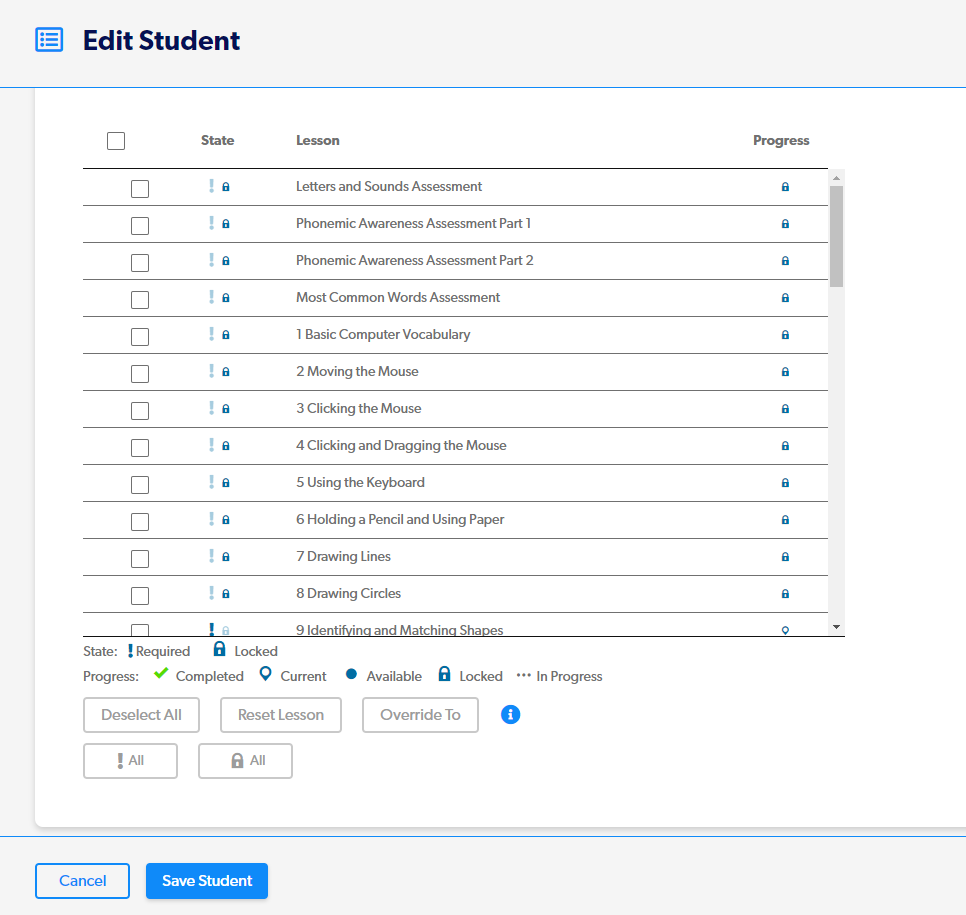The width and height of the screenshot is (966, 915).
Task: Check the Letters and Sounds Assessment checkbox
Action: [140, 189]
